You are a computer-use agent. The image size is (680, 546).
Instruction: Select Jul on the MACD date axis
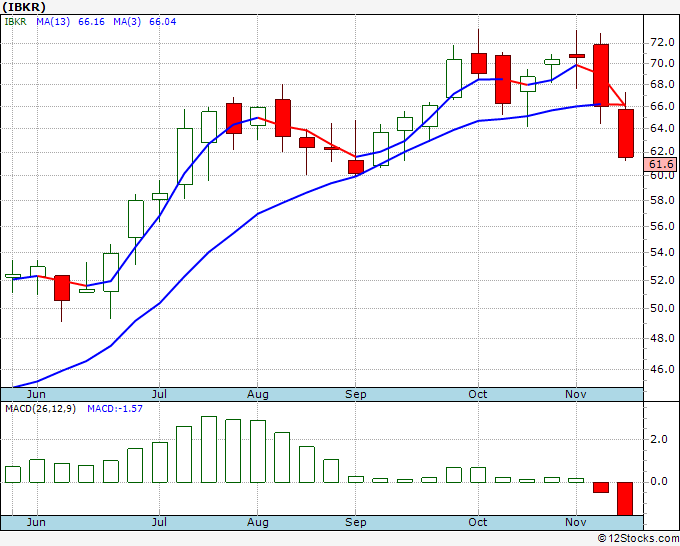[159, 522]
